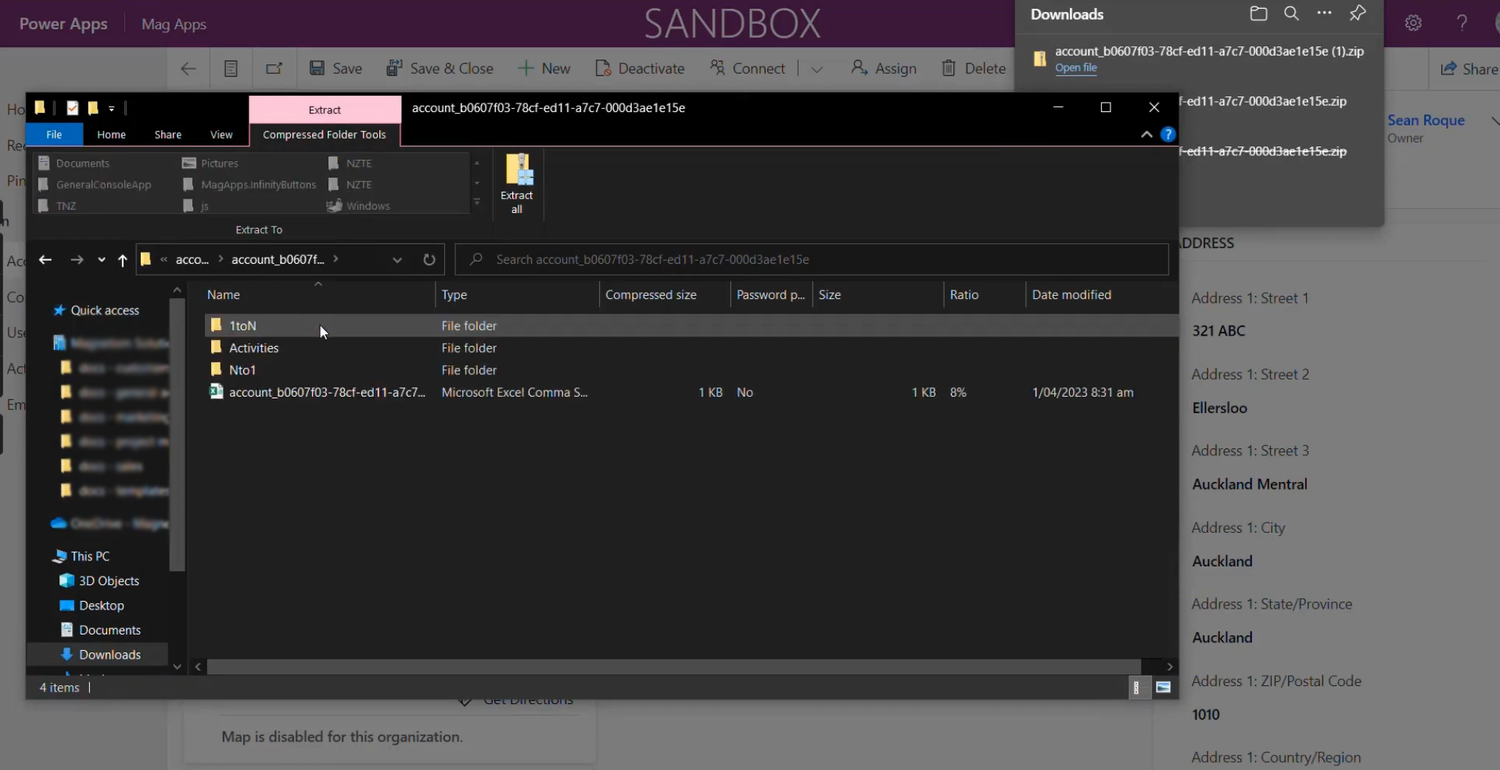
Task: Open recent locations dropdown in Explorer
Action: tap(101, 260)
